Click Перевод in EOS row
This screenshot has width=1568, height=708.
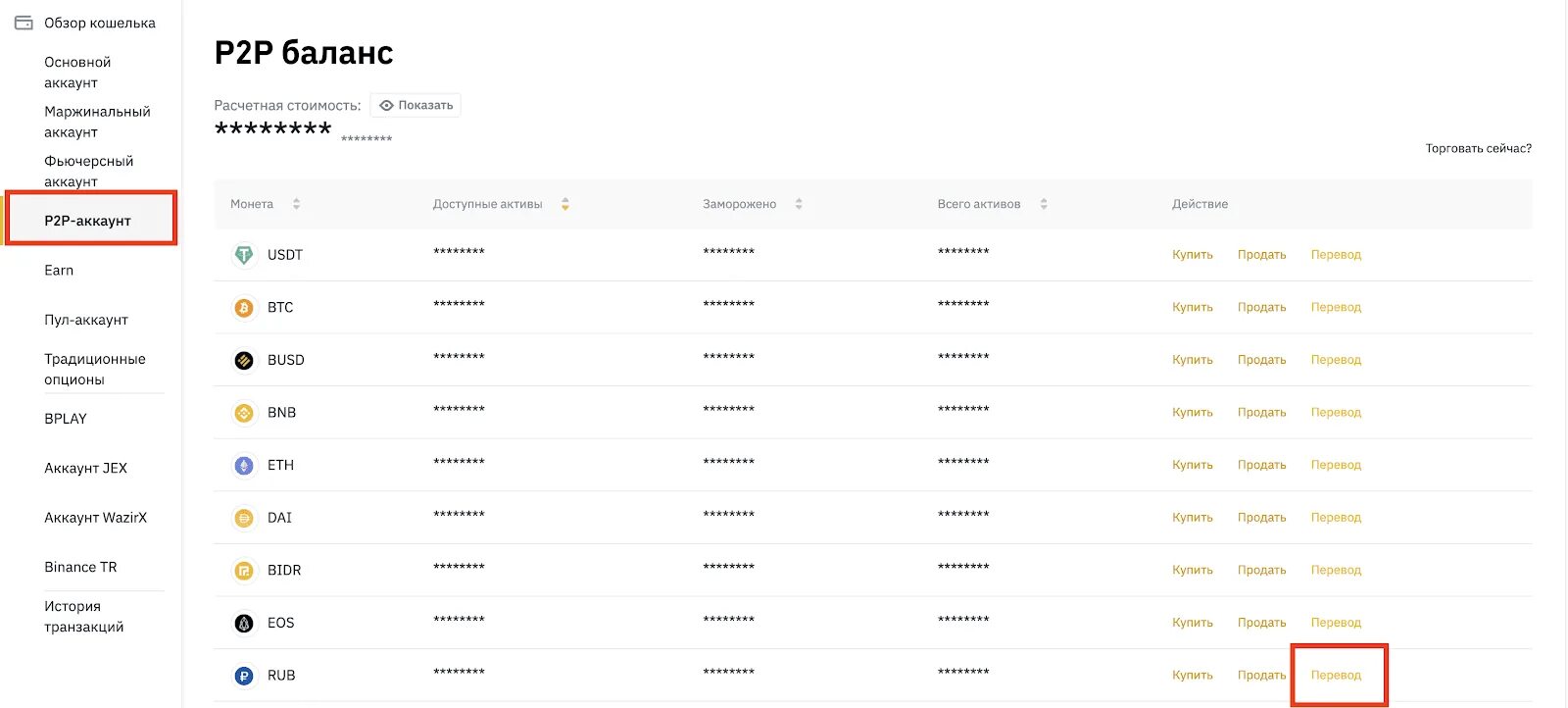click(x=1336, y=623)
